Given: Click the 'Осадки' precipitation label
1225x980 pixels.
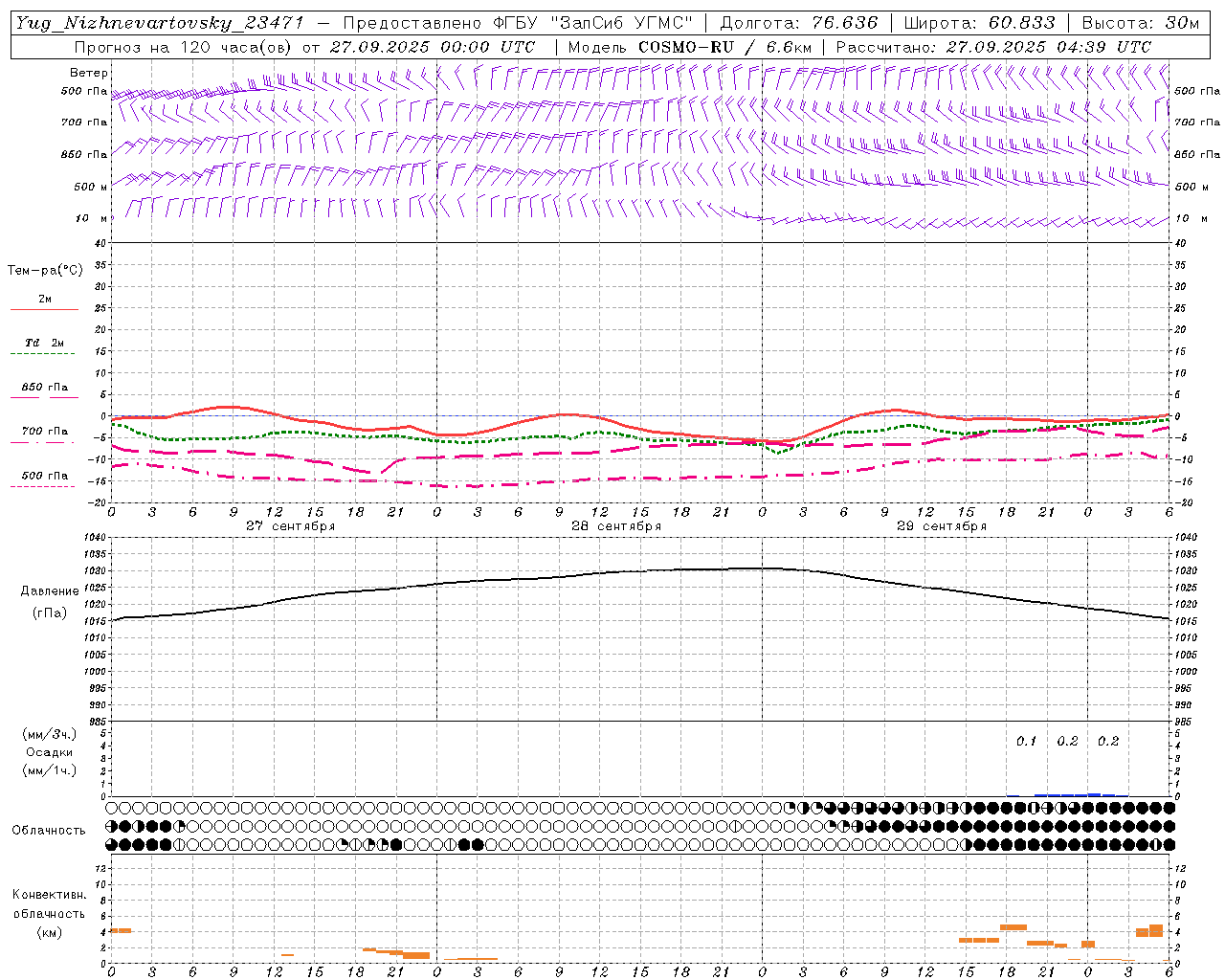Looking at the screenshot, I should tap(49, 752).
